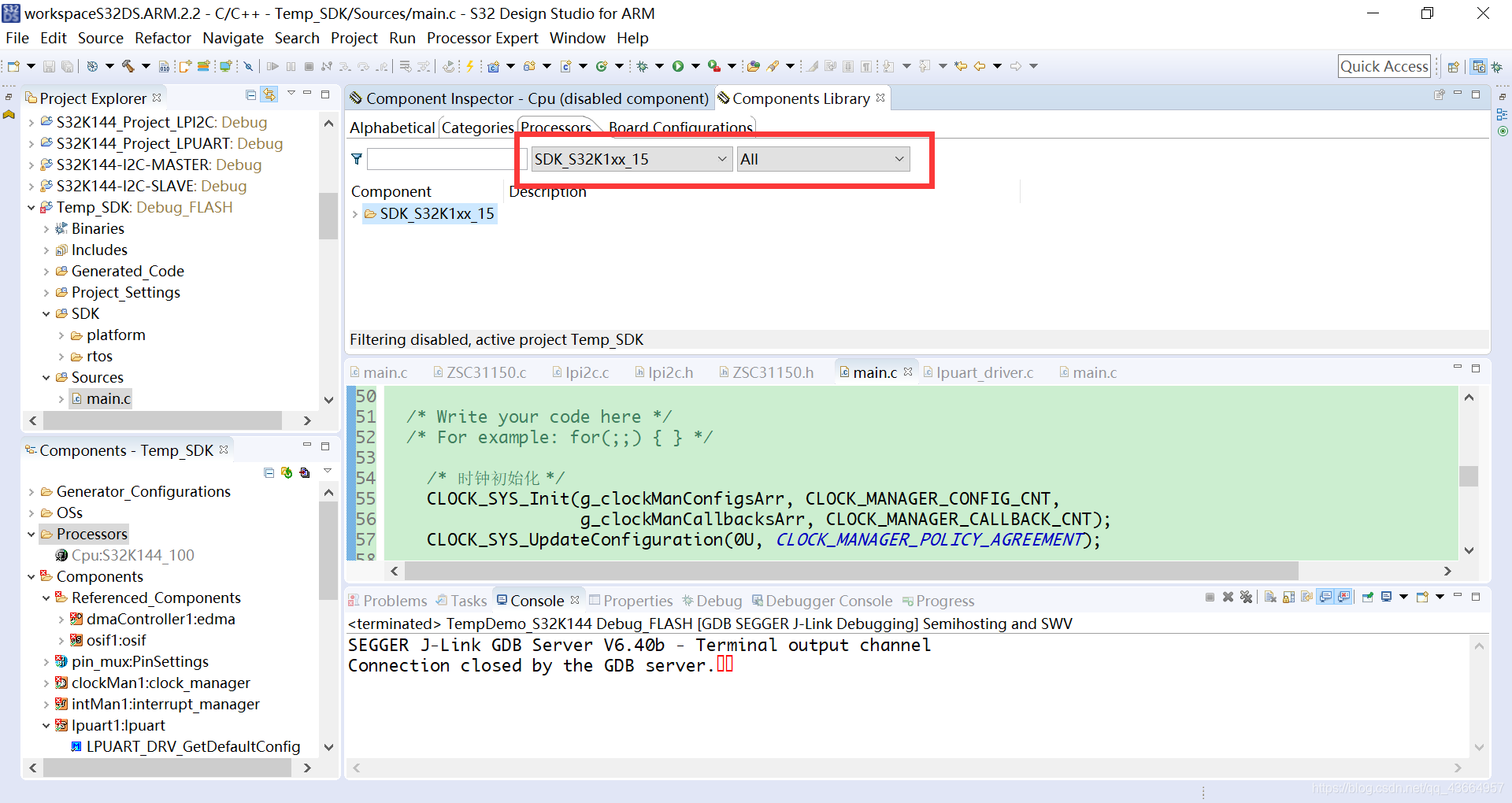The height and width of the screenshot is (803, 1512).
Task: Toggle Show Console on standard output change
Action: [1325, 597]
